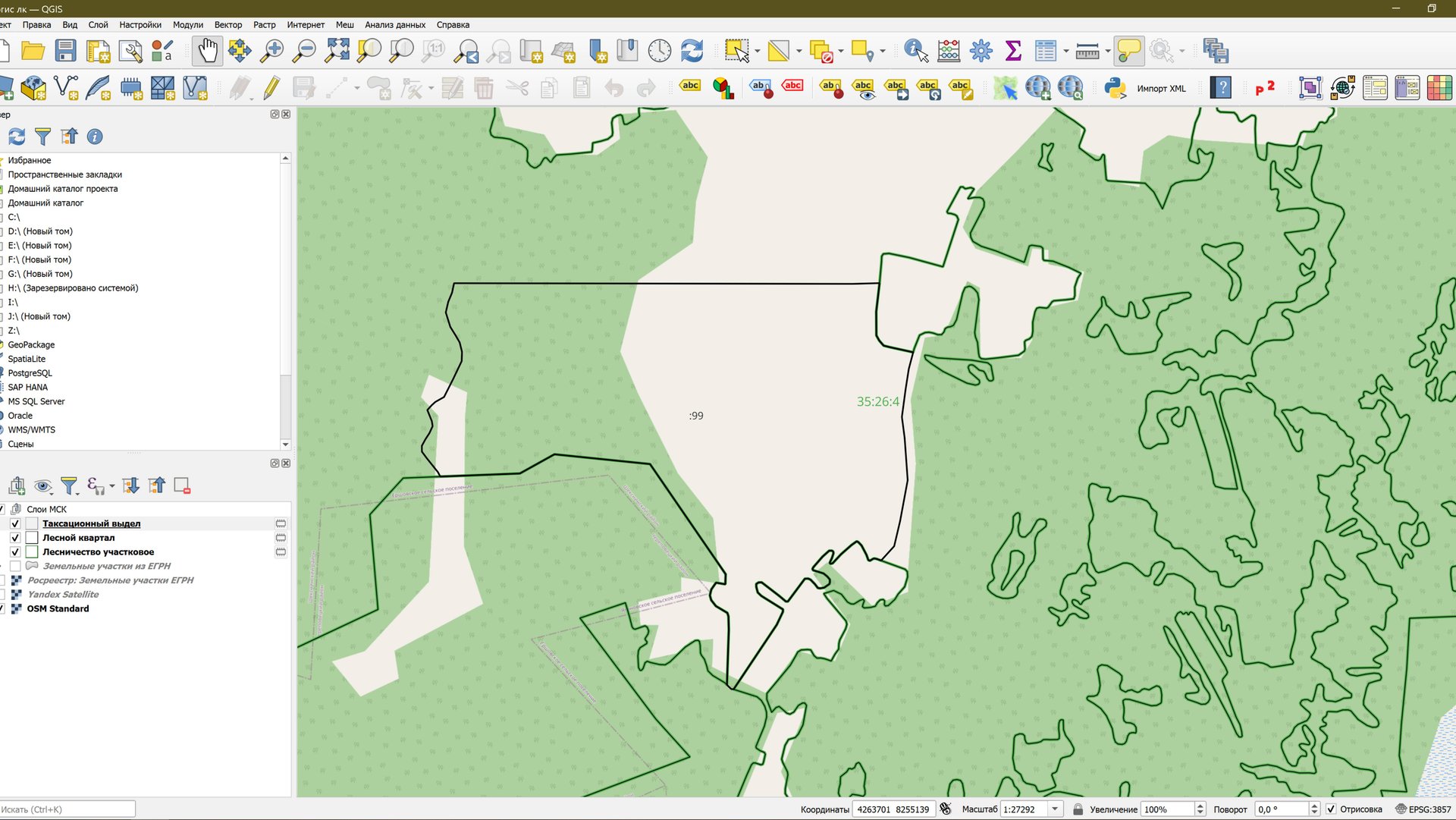Open the statistical summary panel
Viewport: 1456px width, 820px height.
(1012, 51)
